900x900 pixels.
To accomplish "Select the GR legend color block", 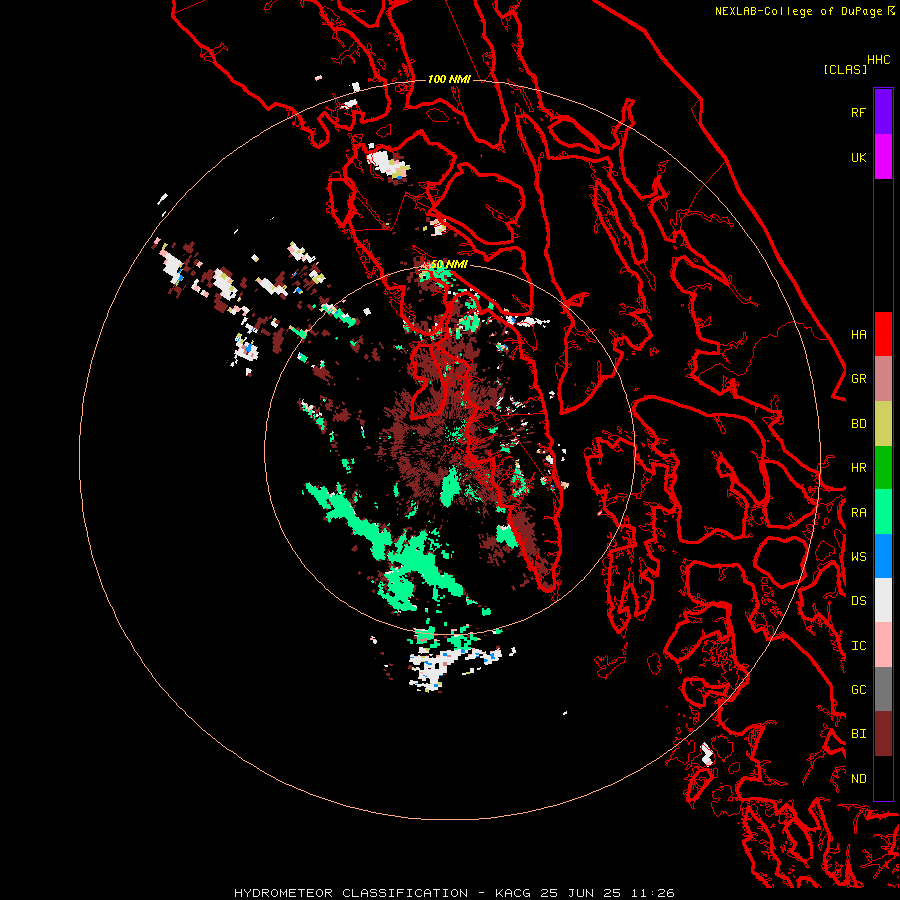I will (x=883, y=379).
